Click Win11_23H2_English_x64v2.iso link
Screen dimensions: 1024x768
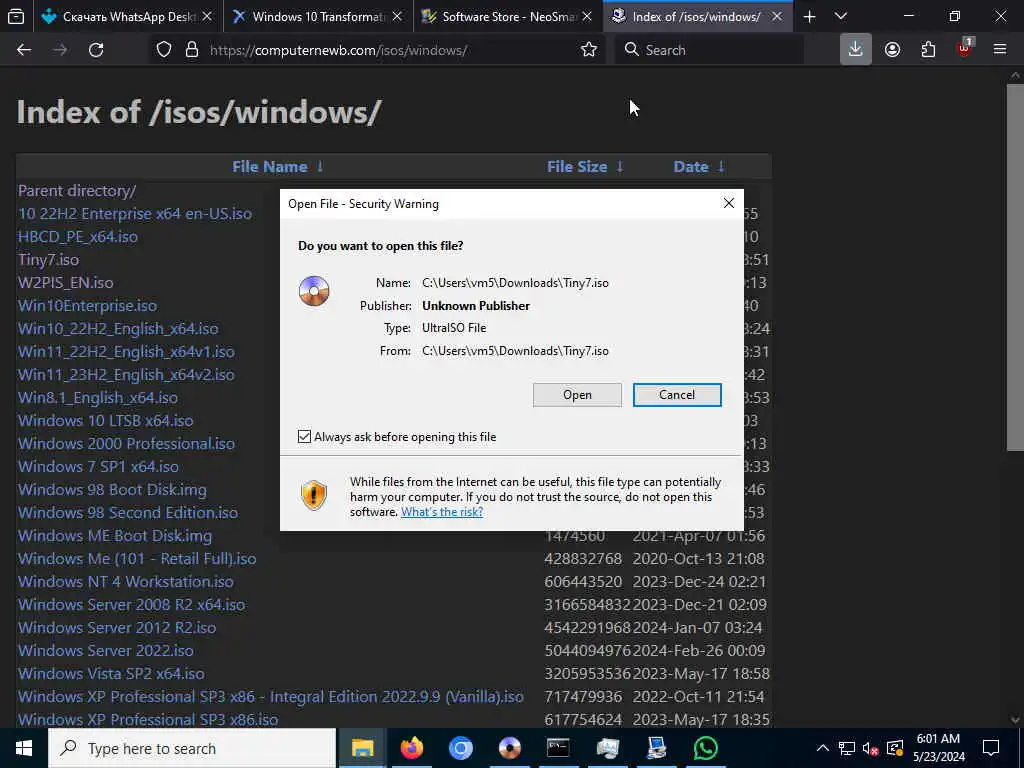click(x=126, y=374)
